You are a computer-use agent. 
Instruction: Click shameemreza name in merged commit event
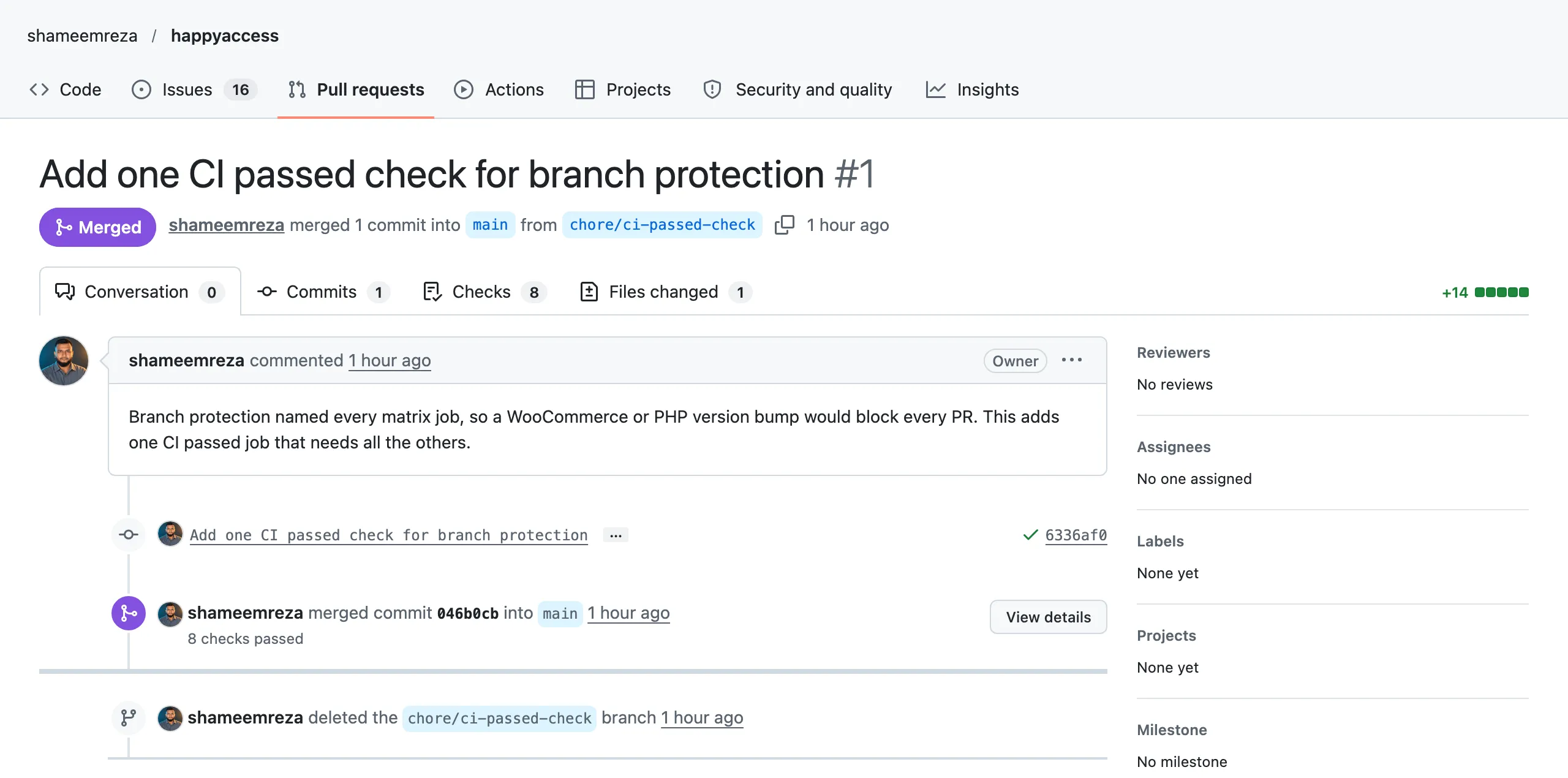pos(245,613)
